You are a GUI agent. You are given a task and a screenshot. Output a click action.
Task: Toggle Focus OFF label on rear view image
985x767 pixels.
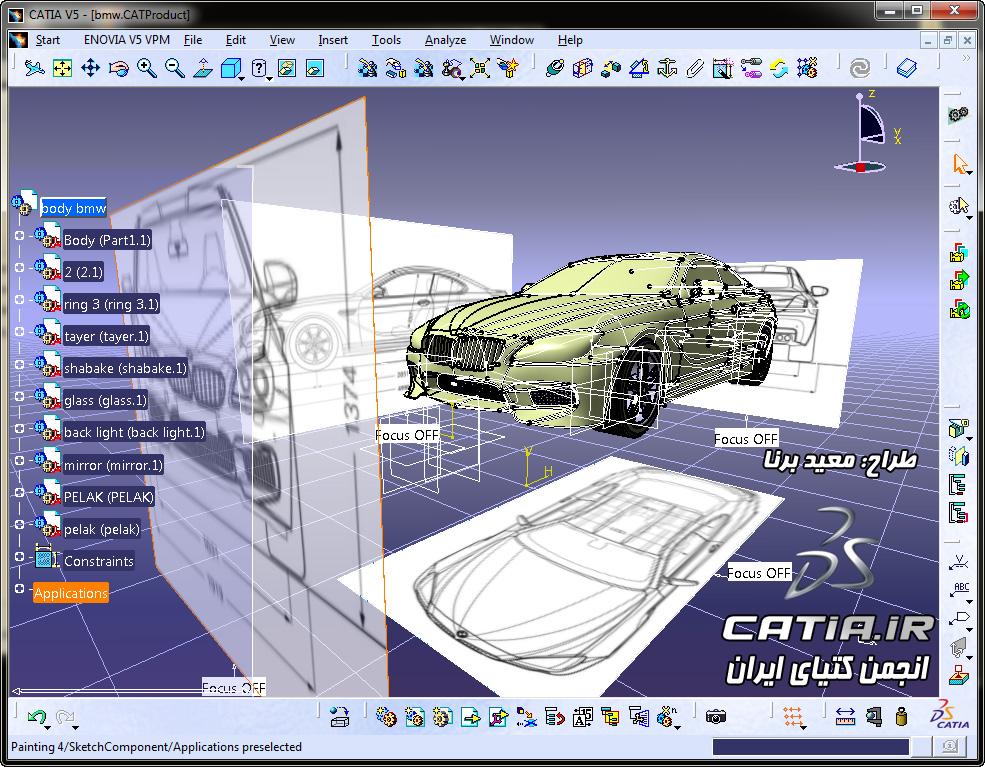[746, 439]
